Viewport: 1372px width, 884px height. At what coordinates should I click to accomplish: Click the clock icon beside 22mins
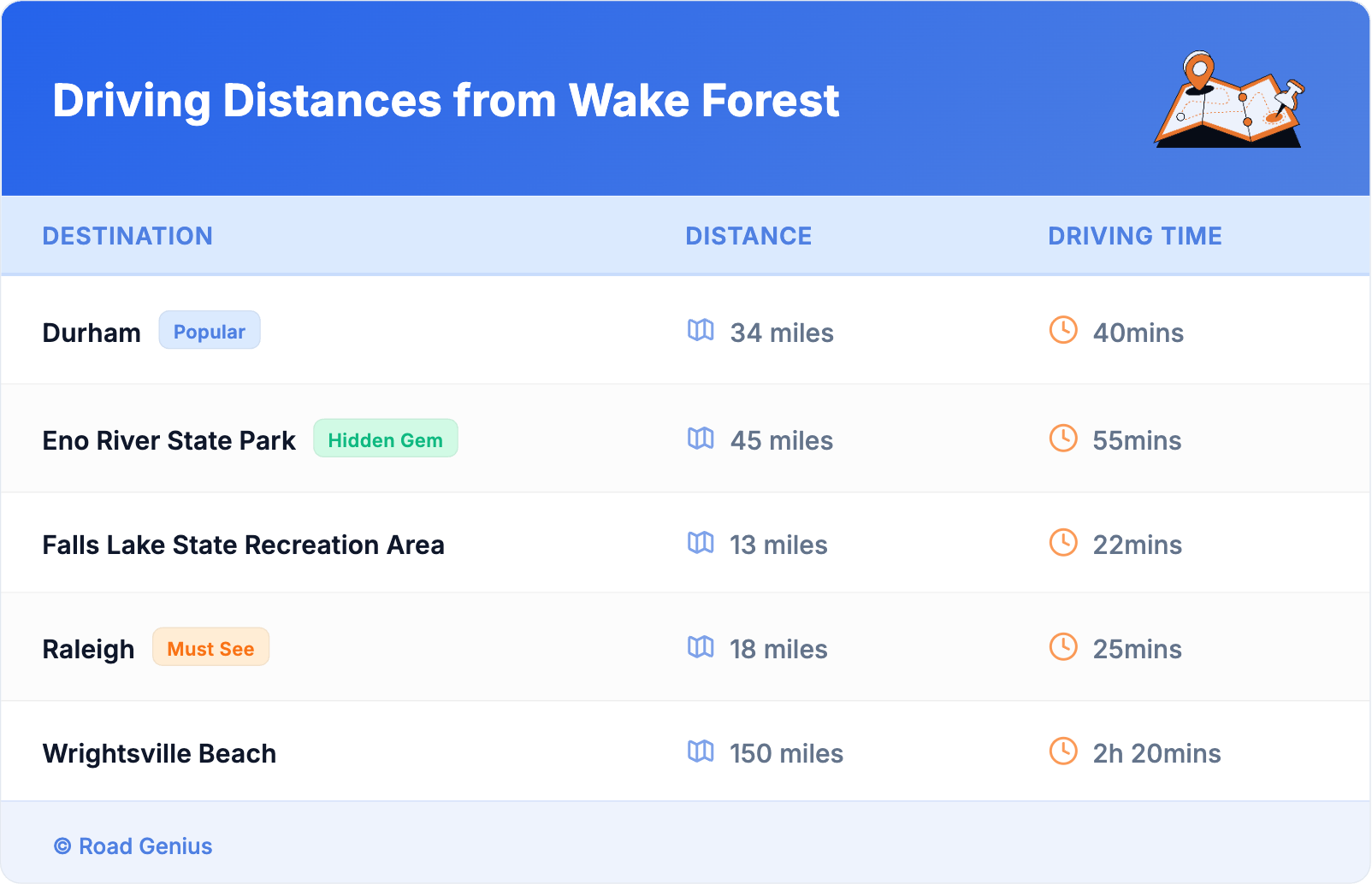1063,543
